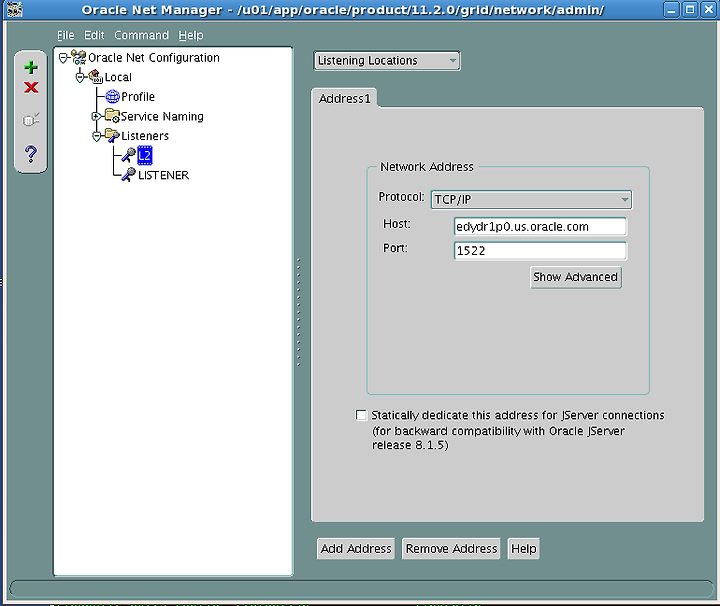Click the Port input field
This screenshot has width=720, height=606.
pyautogui.click(x=540, y=251)
